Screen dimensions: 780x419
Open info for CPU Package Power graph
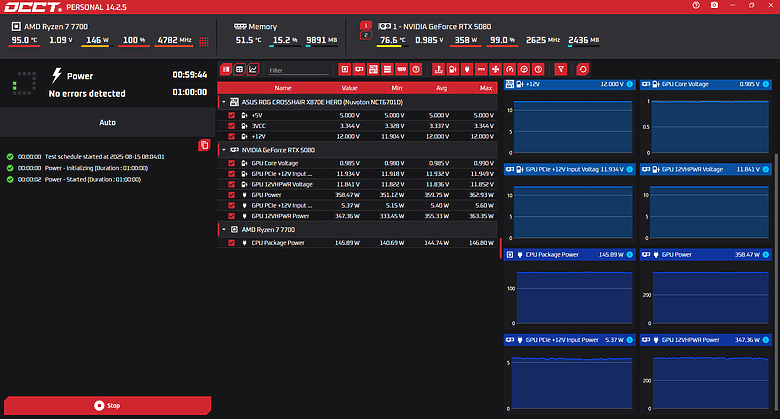coord(630,255)
